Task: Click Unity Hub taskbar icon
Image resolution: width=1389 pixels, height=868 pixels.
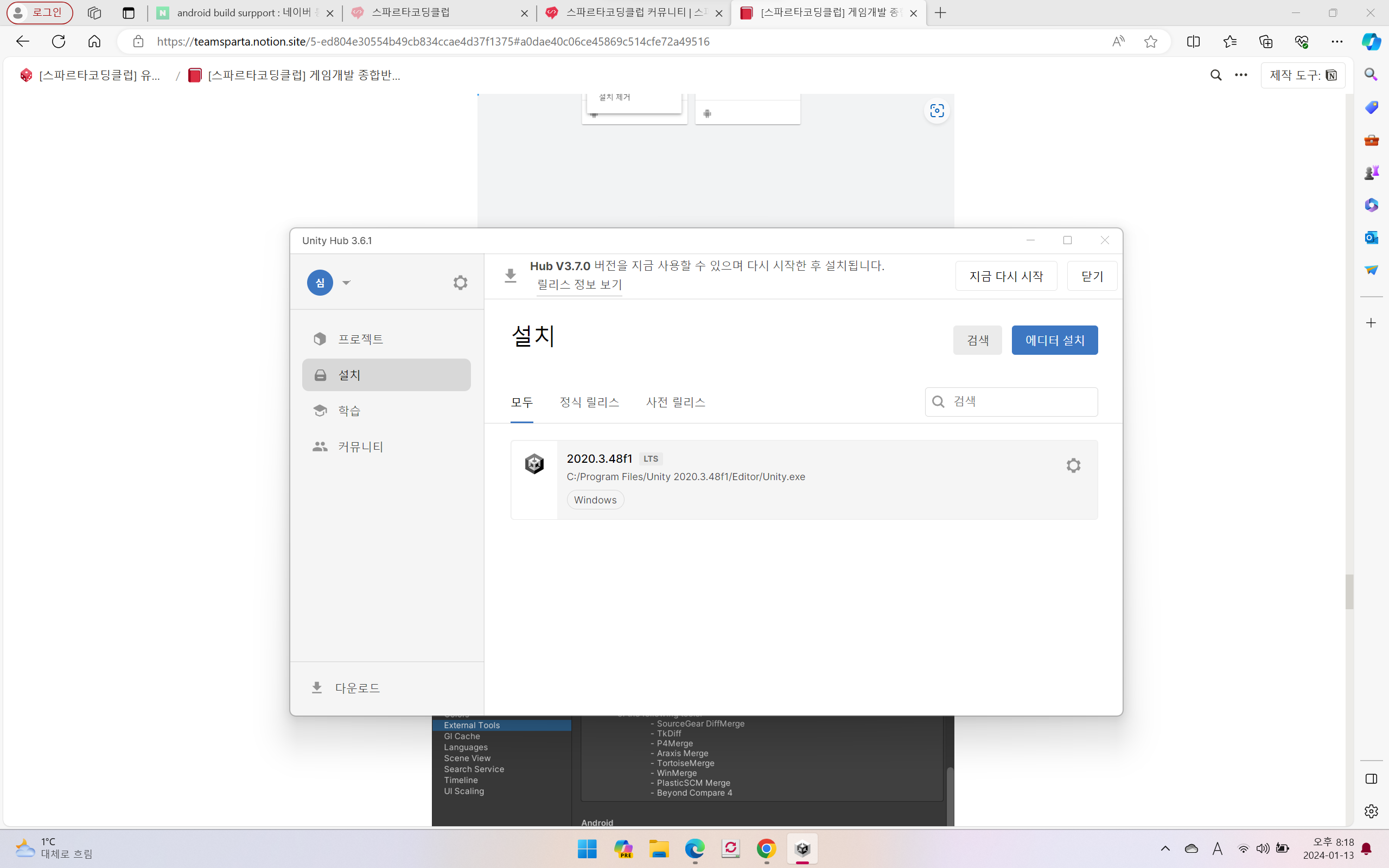Action: coord(802,848)
